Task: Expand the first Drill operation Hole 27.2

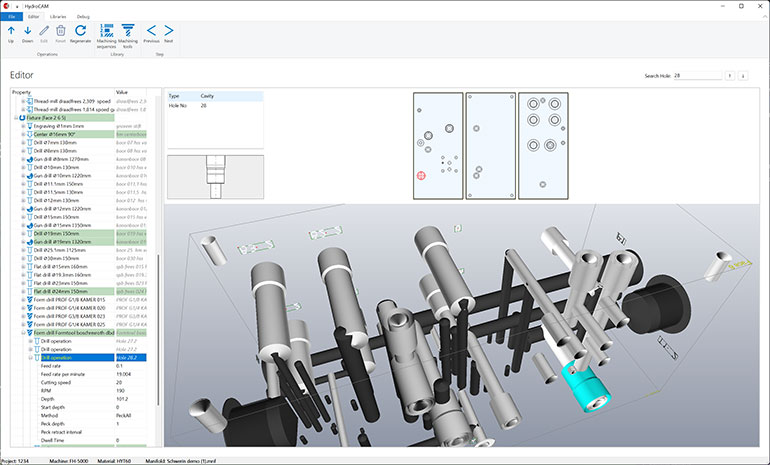Action: (x=30, y=341)
